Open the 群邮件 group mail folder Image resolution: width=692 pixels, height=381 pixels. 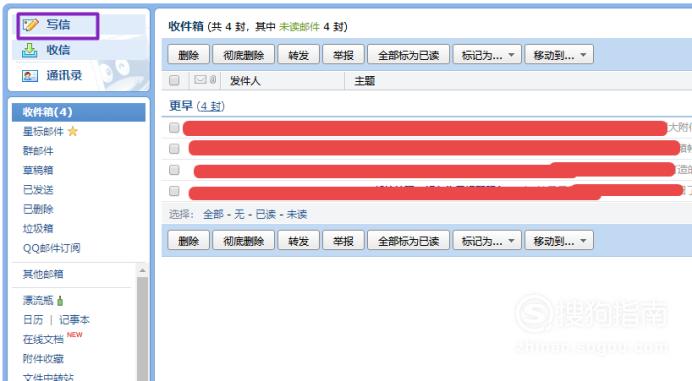coord(38,151)
